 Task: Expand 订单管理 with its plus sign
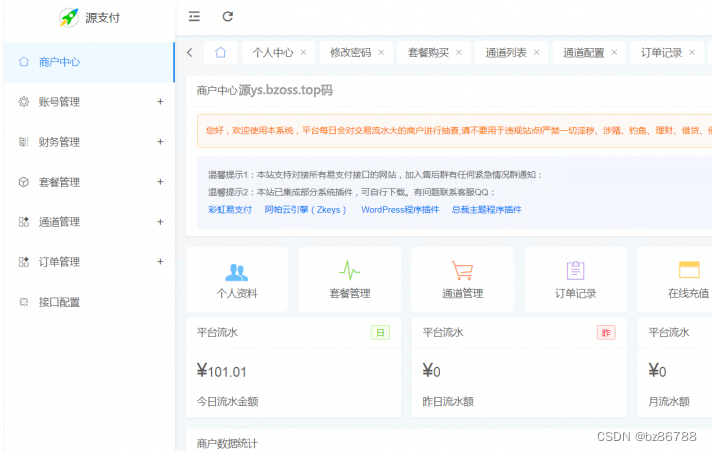click(160, 262)
